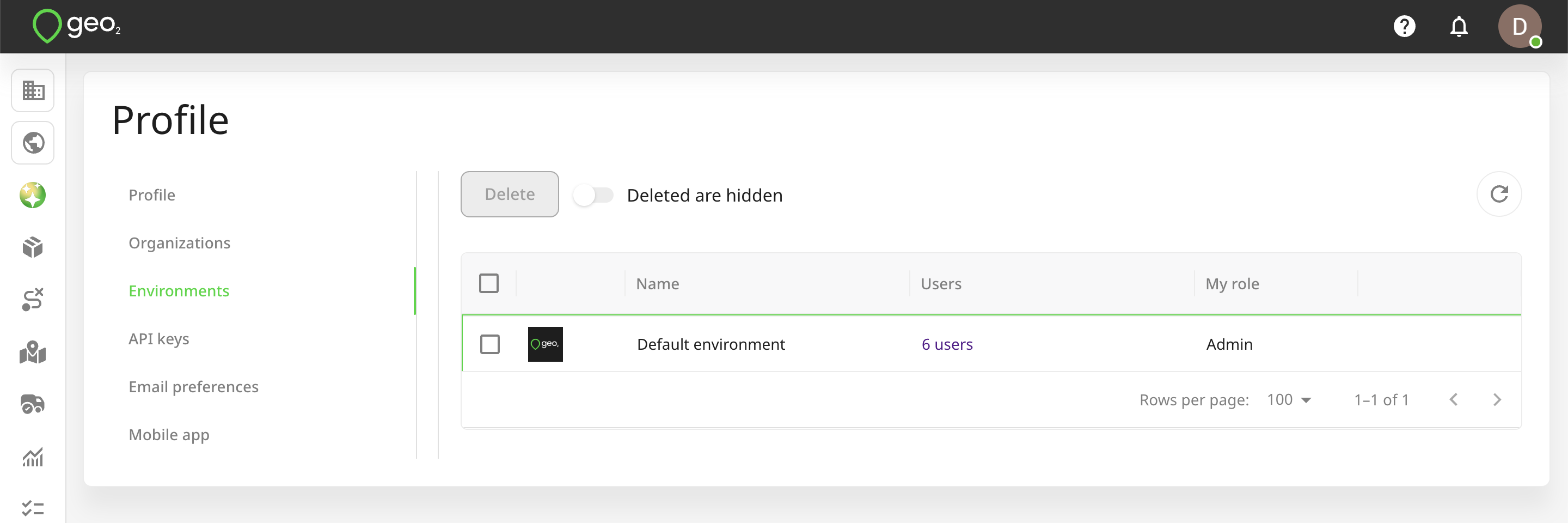Select the Environments menu item

(179, 291)
